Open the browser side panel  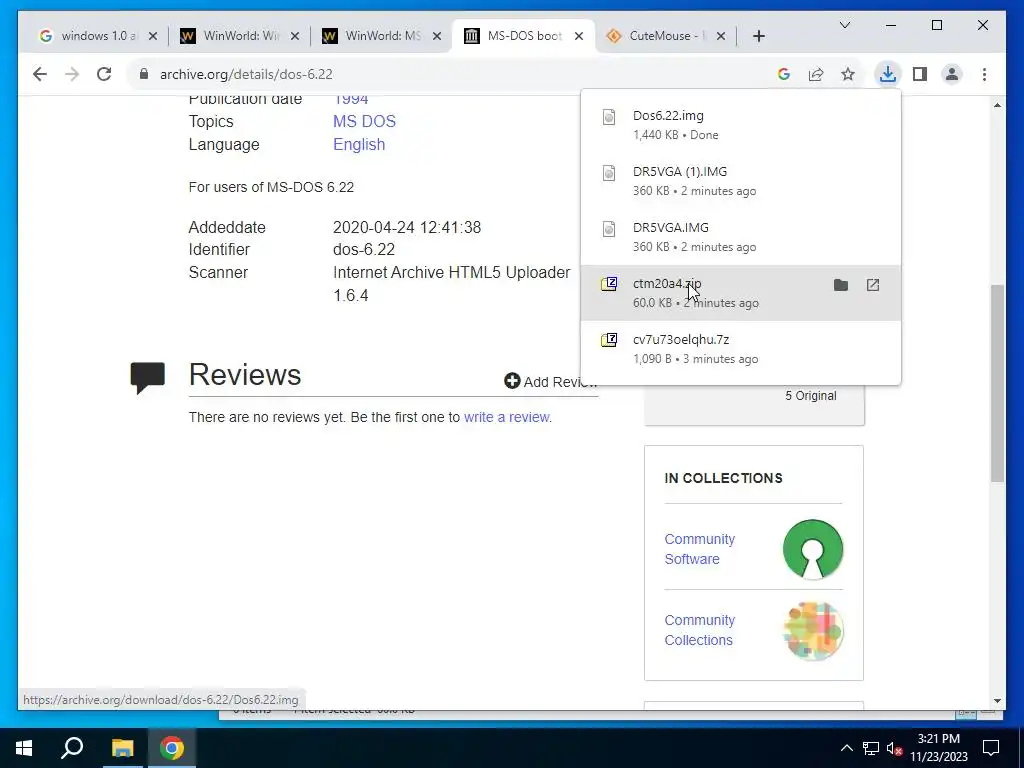(920, 74)
